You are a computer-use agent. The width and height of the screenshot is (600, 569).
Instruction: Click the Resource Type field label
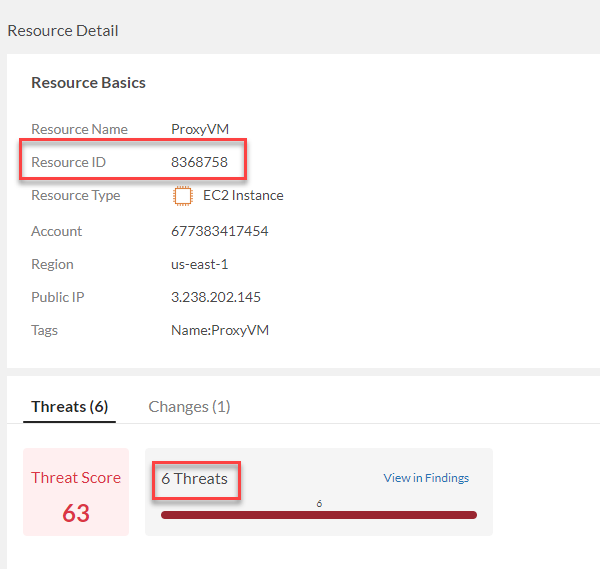pos(75,196)
